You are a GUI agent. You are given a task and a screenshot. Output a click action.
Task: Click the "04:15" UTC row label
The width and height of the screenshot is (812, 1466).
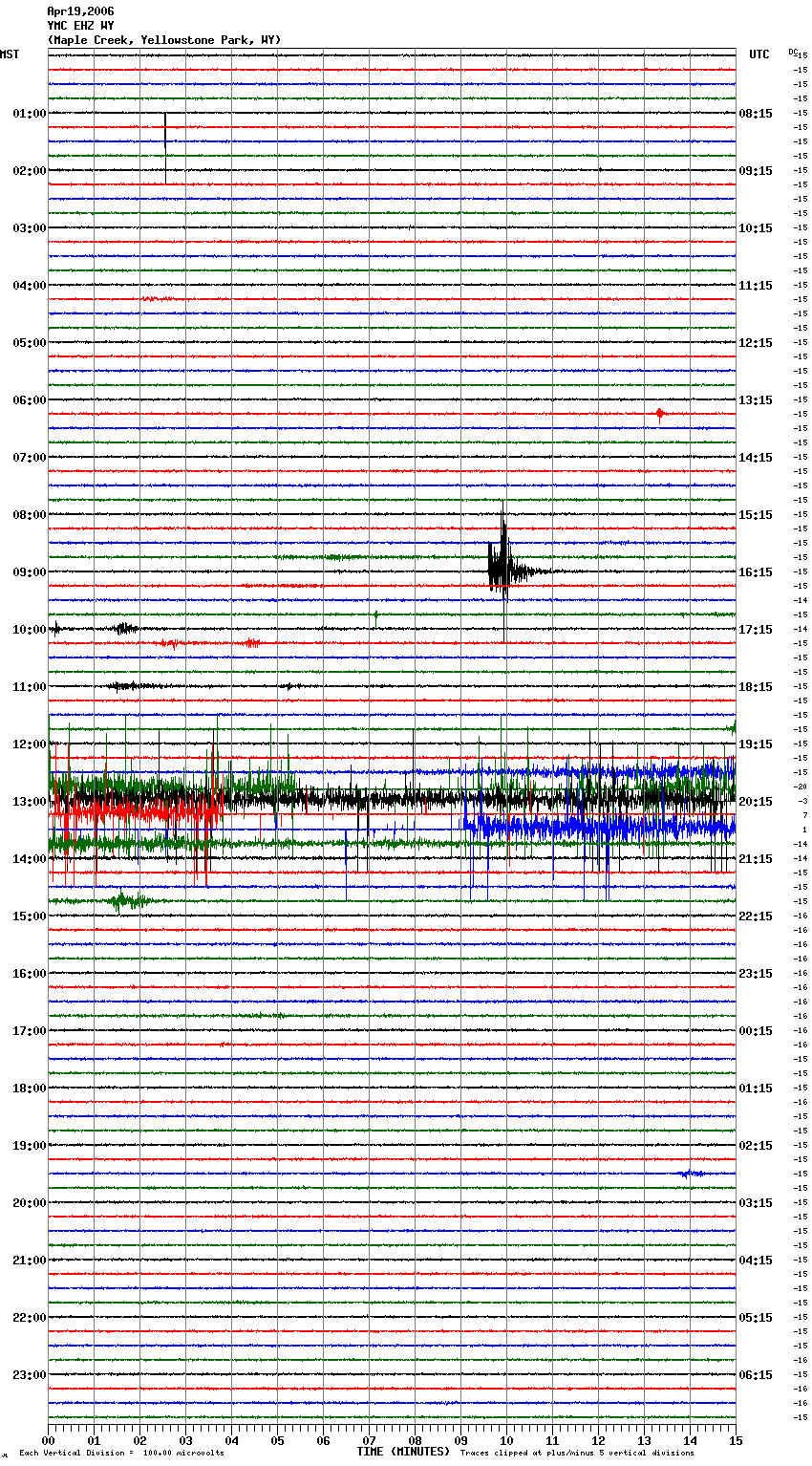click(756, 1261)
